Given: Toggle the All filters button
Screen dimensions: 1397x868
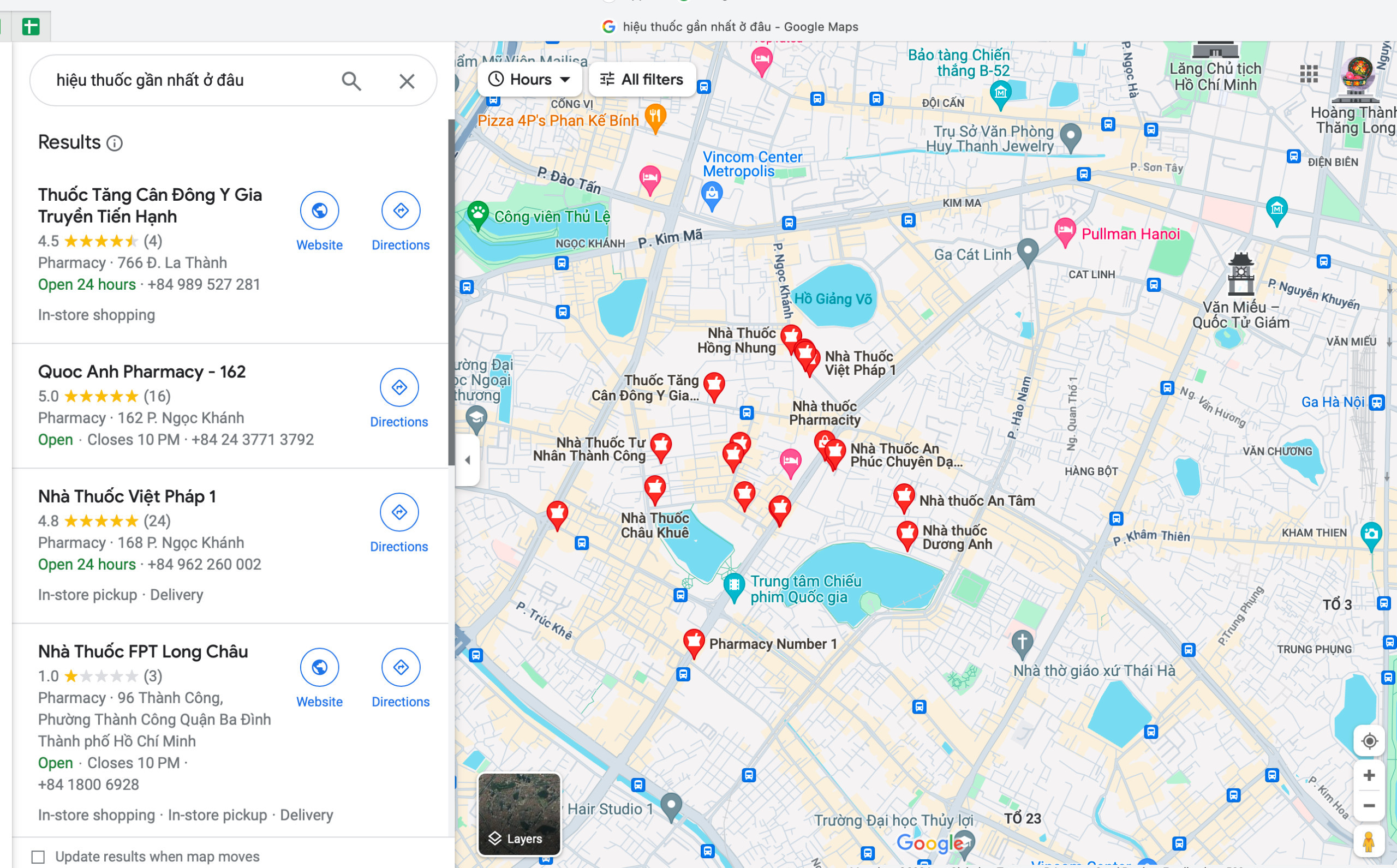Looking at the screenshot, I should (x=640, y=78).
